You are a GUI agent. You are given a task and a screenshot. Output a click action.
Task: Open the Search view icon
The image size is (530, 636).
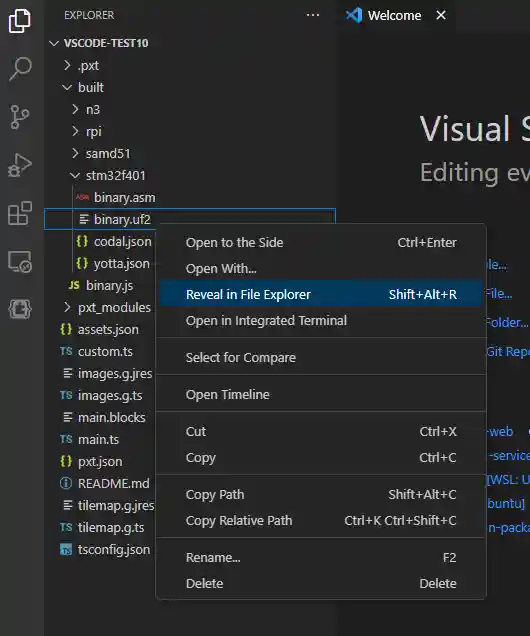(x=19, y=69)
